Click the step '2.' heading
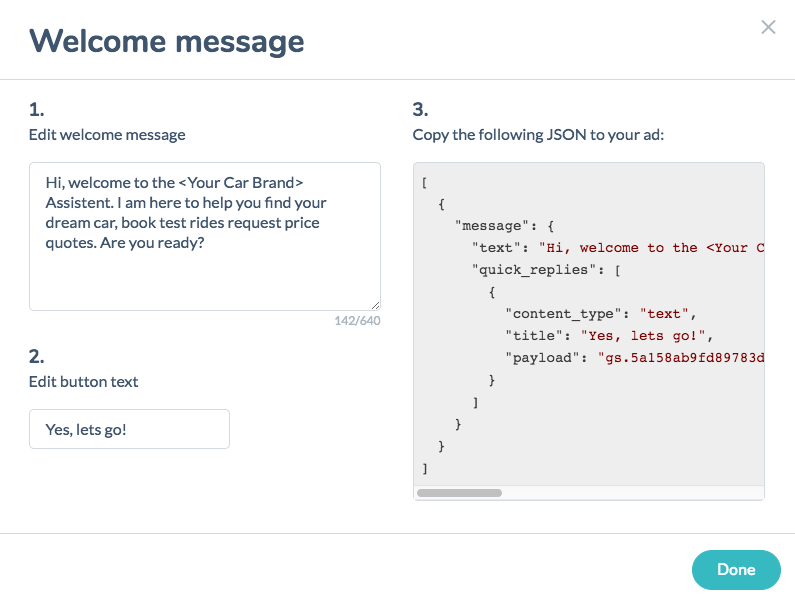The image size is (795, 604). tap(37, 356)
